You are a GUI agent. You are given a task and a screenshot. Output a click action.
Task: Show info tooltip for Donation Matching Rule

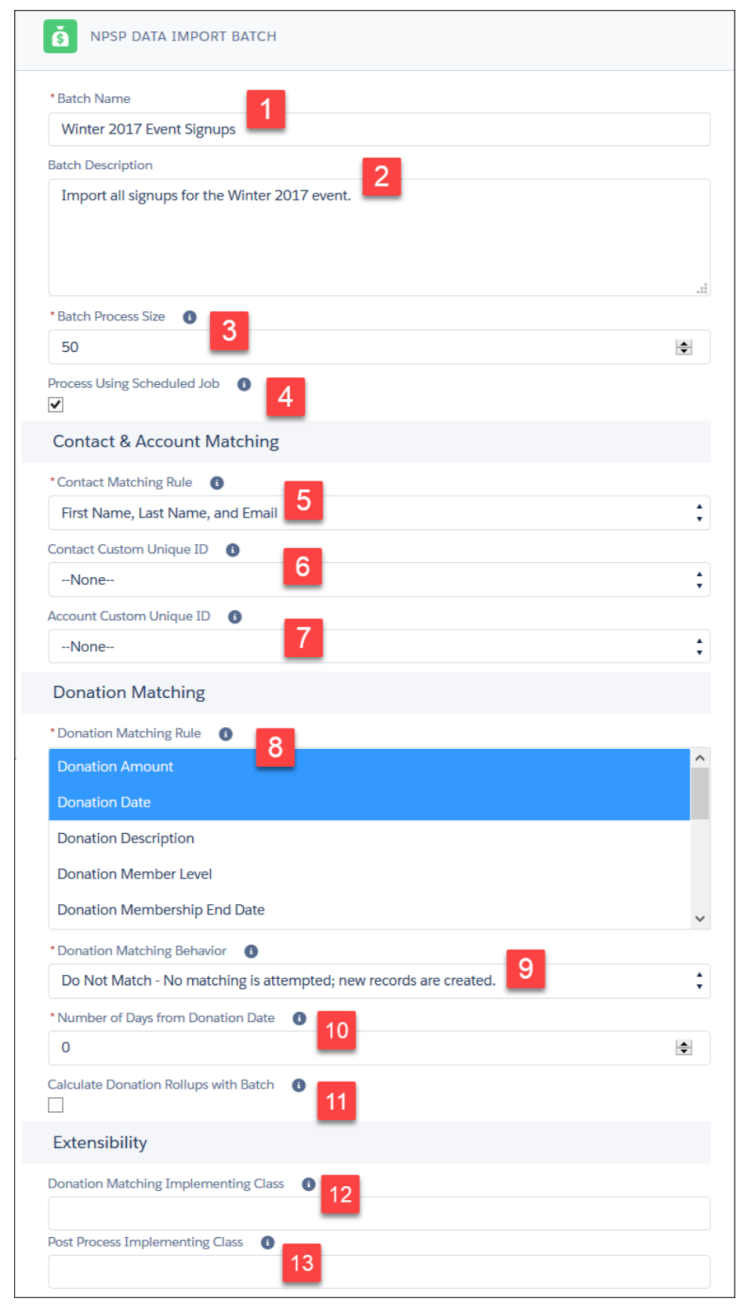tap(226, 734)
